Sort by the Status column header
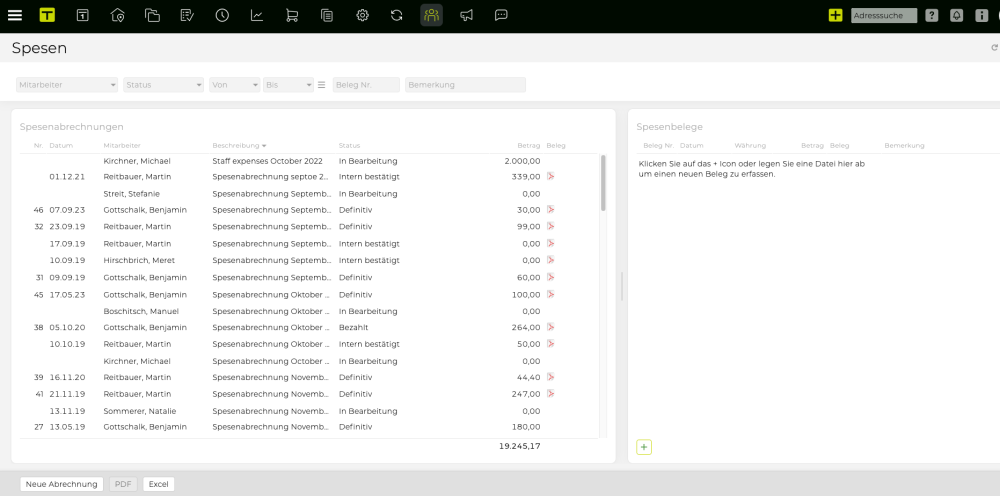This screenshot has height=496, width=1000. [349, 145]
